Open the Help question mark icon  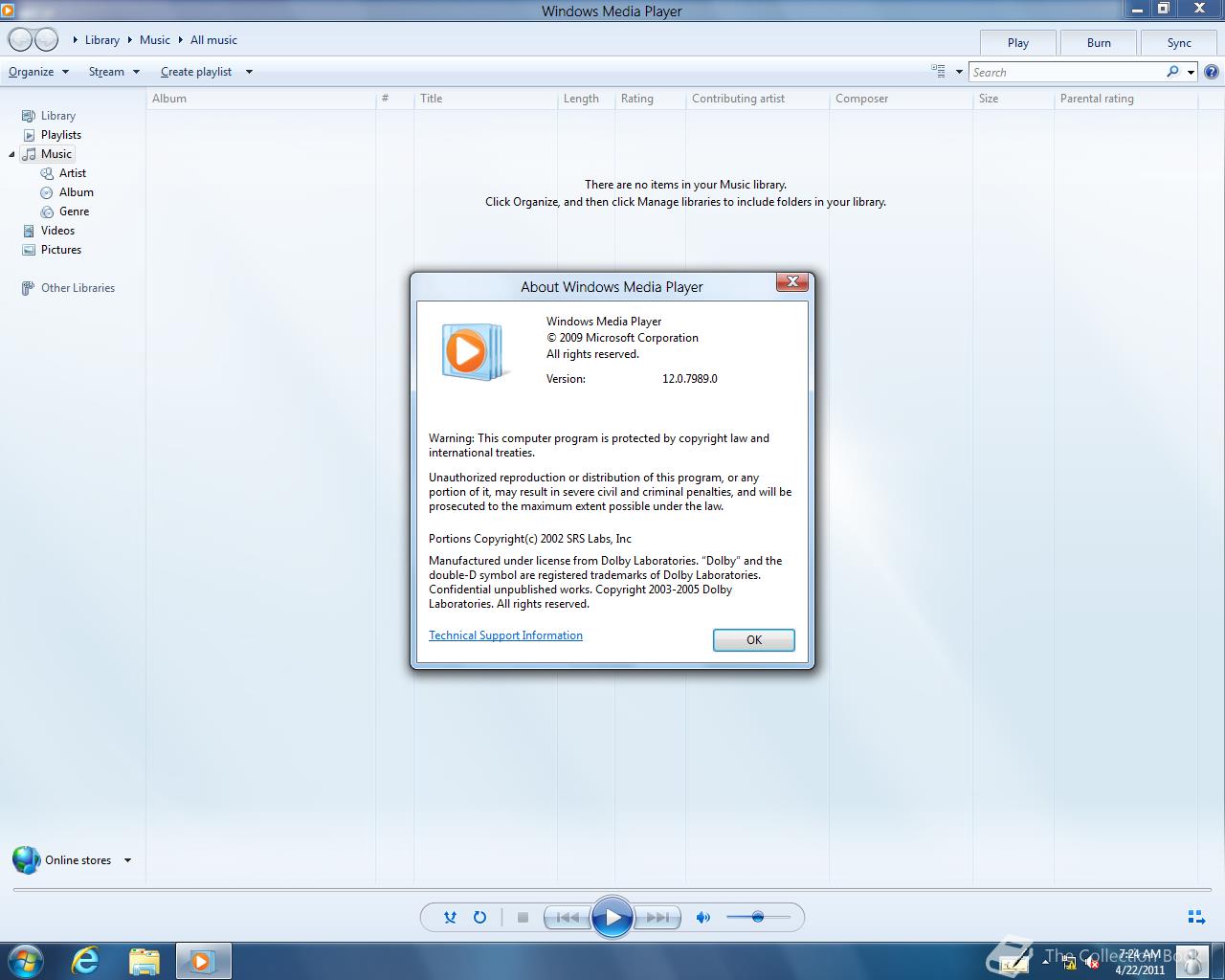1212,72
